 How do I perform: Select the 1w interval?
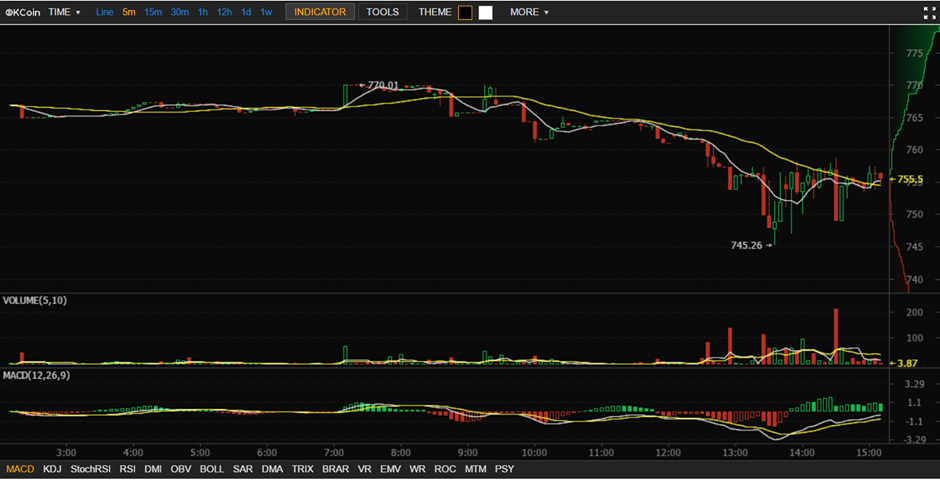pyautogui.click(x=266, y=12)
